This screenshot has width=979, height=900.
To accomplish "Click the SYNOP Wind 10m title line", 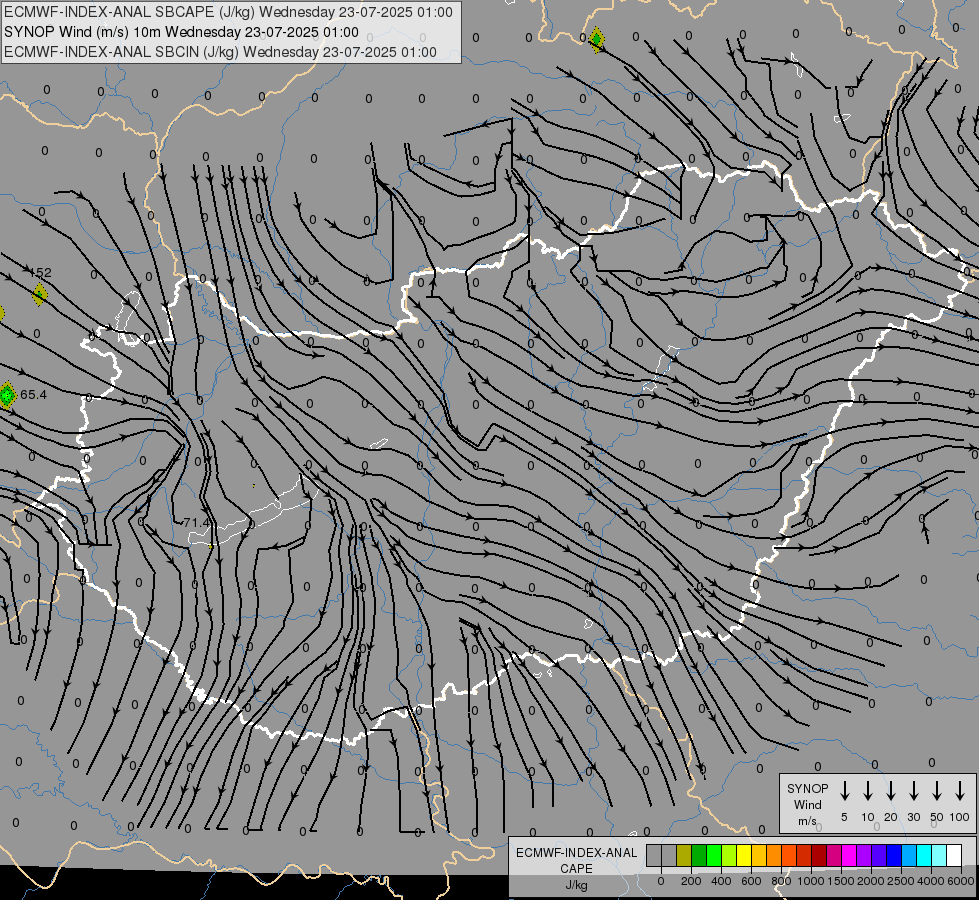I will pyautogui.click(x=181, y=32).
